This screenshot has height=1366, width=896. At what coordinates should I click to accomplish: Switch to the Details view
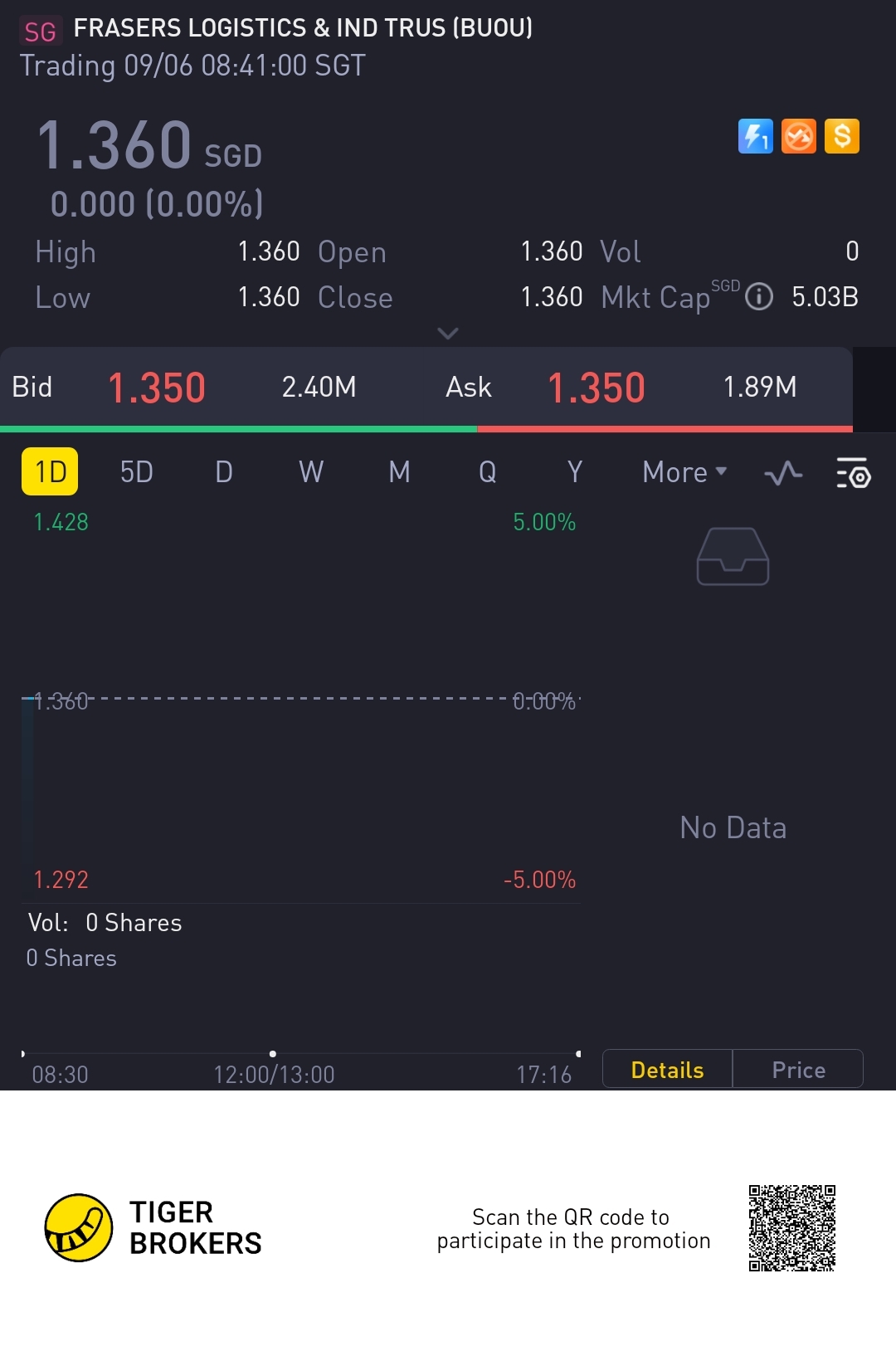click(x=667, y=1070)
